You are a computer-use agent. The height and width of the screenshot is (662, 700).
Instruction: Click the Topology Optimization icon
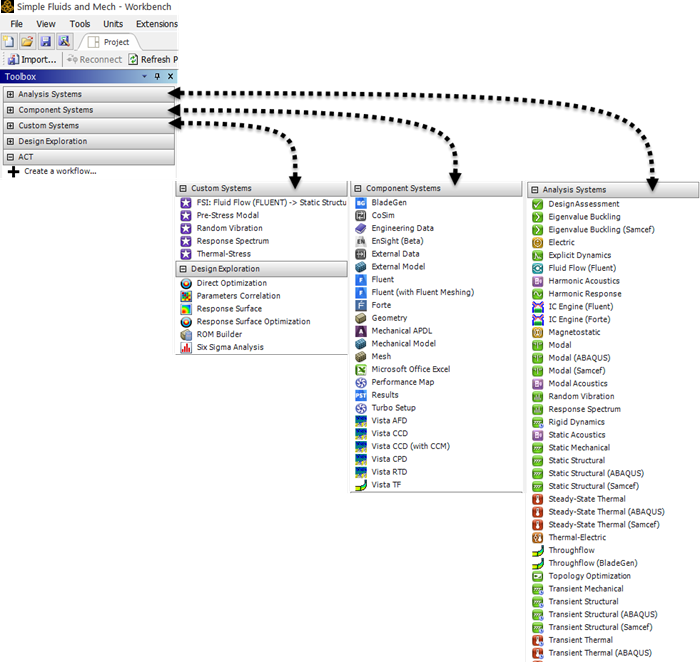(538, 576)
